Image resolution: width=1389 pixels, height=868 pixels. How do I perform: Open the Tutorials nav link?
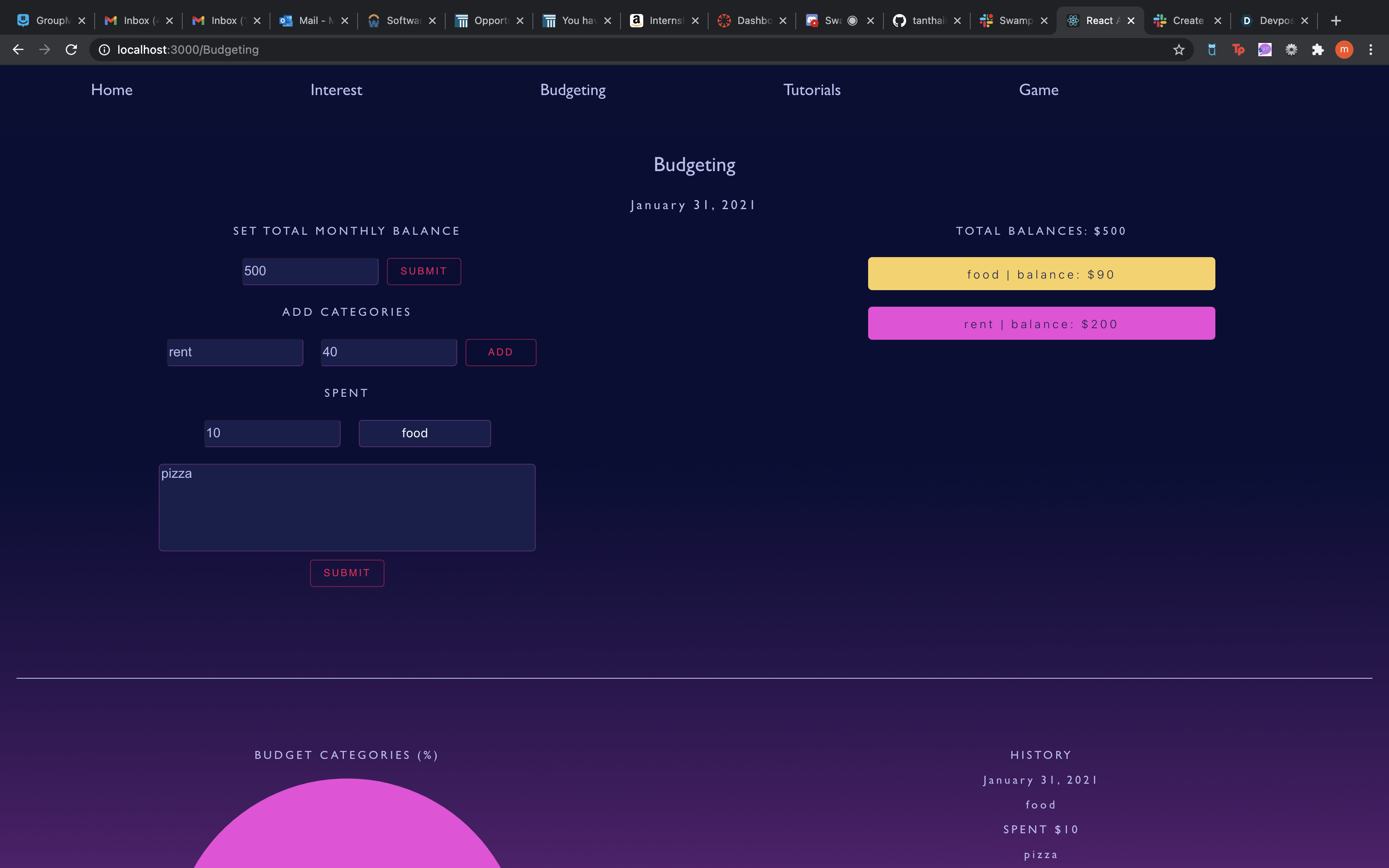pos(811,90)
